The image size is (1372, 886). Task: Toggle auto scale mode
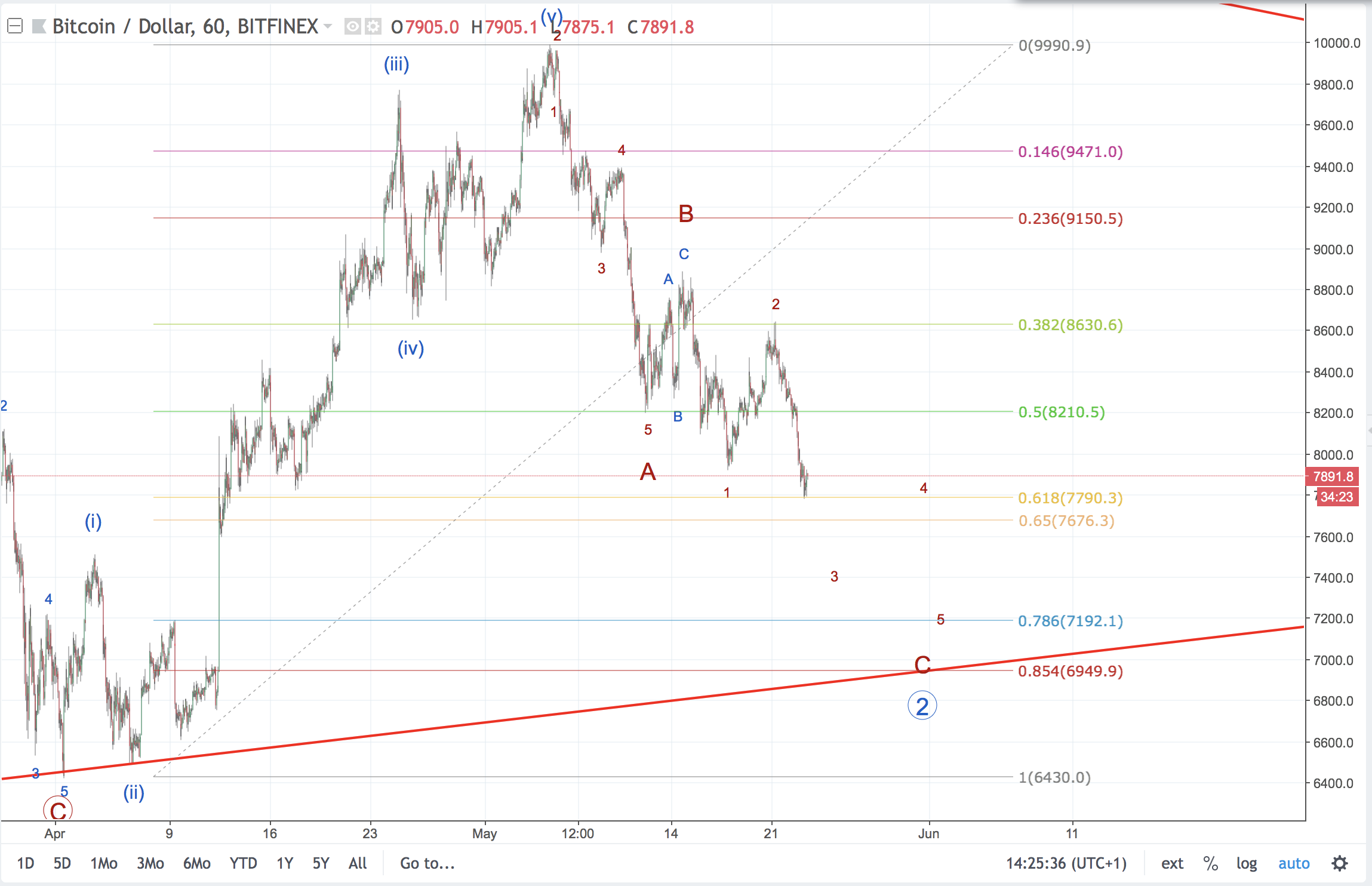pos(1294,863)
